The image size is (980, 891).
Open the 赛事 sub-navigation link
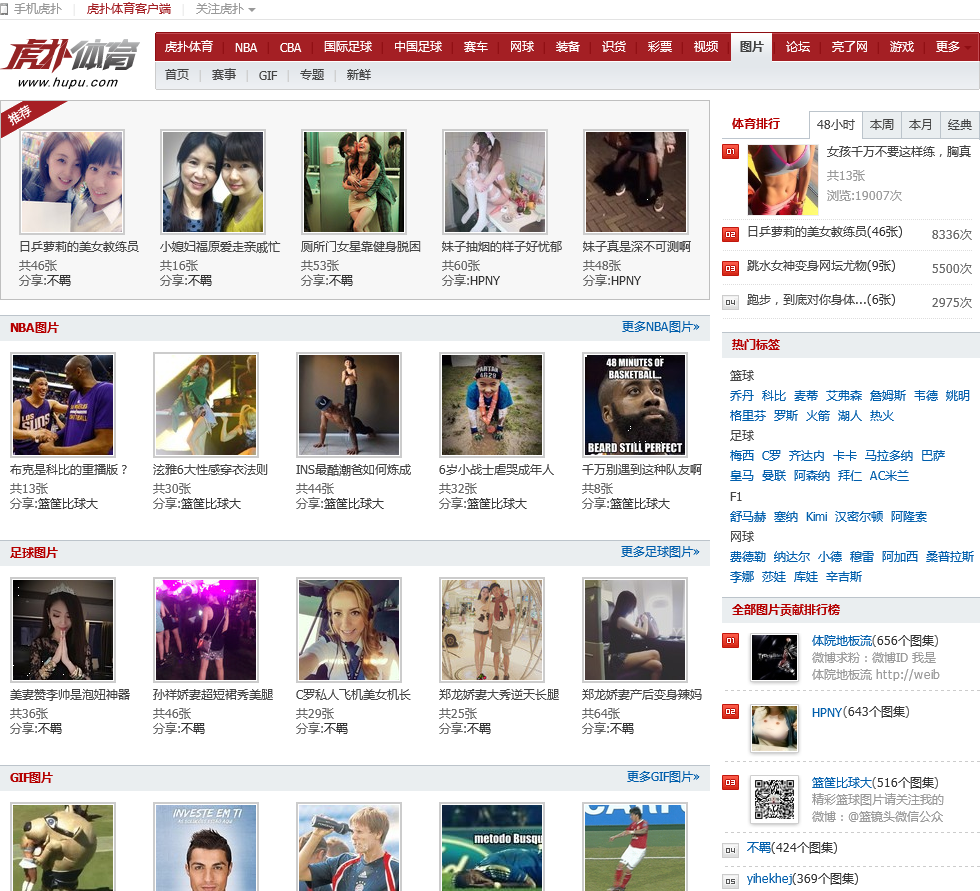(x=223, y=75)
